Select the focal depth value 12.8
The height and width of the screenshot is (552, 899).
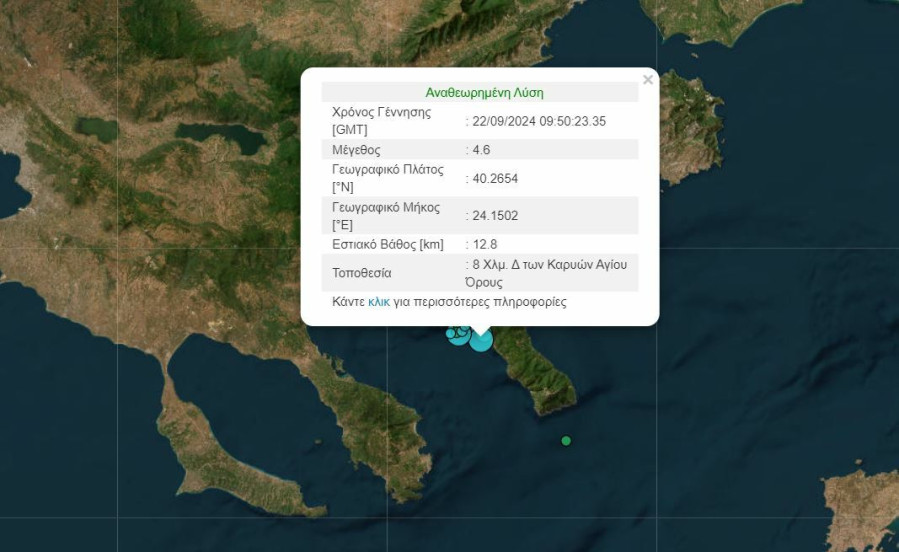click(x=485, y=244)
